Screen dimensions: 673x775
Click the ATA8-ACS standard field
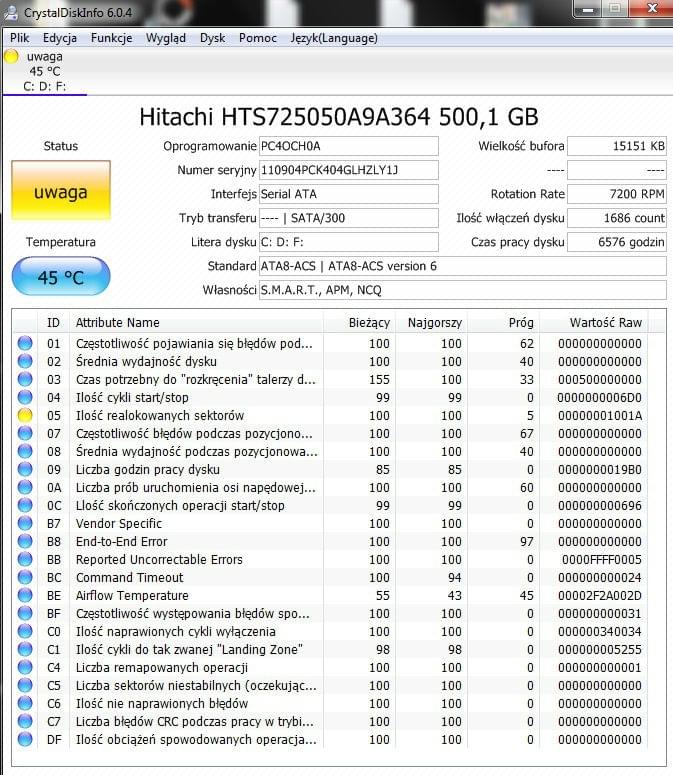point(463,266)
